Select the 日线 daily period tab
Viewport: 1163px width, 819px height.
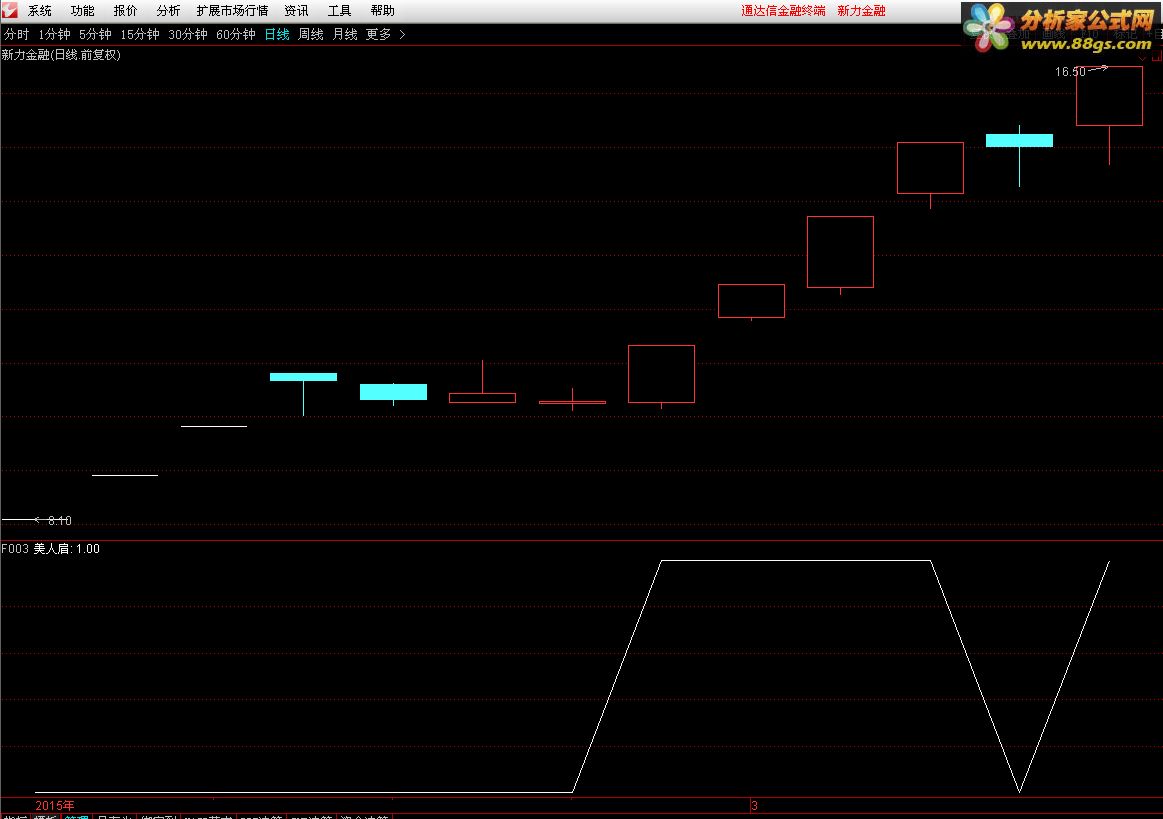pos(277,34)
